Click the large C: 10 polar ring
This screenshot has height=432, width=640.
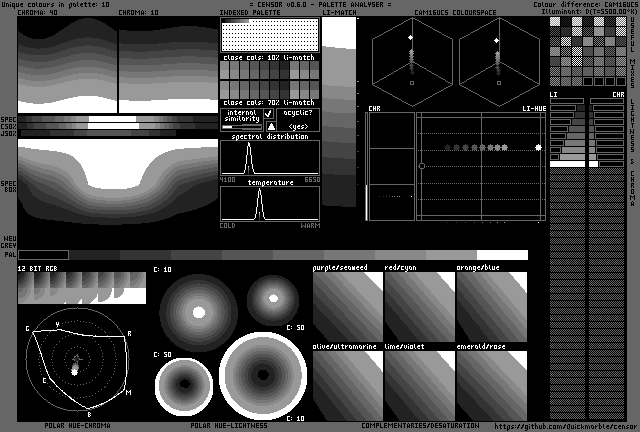point(262,377)
